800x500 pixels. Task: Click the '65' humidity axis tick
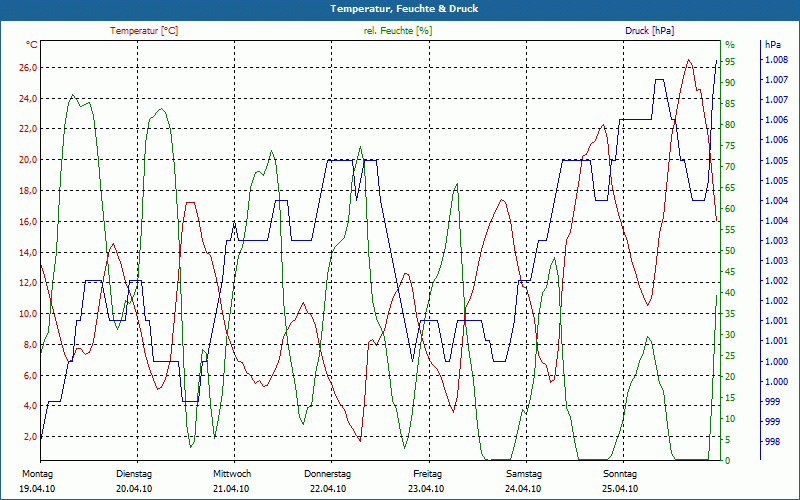730,188
